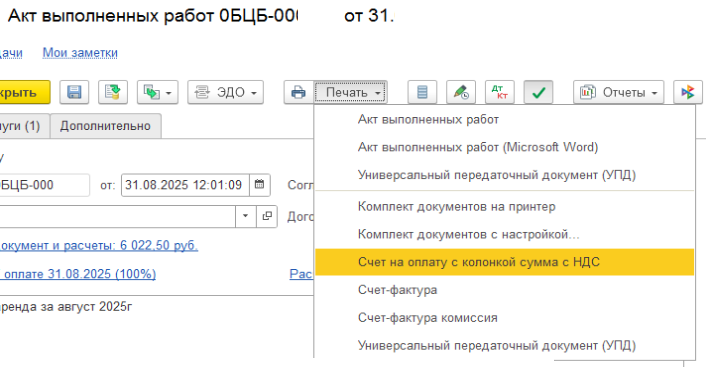This screenshot has width=706, height=377.
Task: Switch to the Дополнительно tab
Action: (x=105, y=126)
